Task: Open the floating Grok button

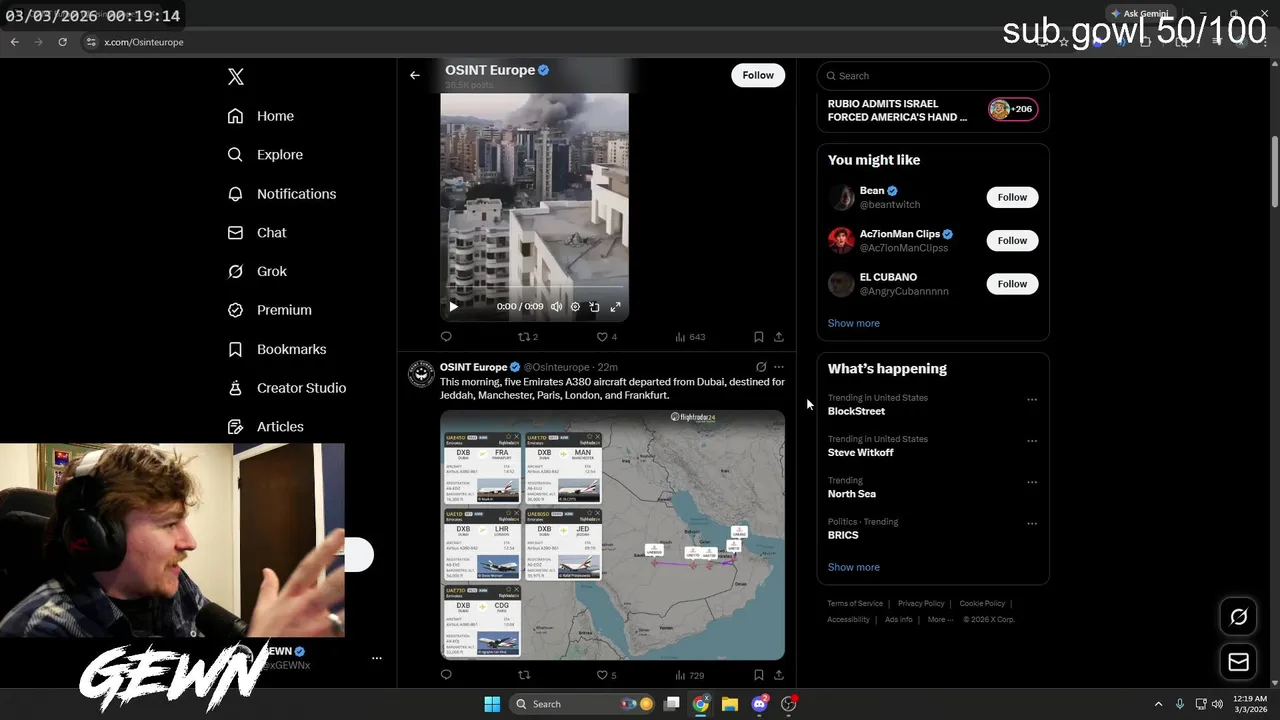Action: (x=1238, y=617)
